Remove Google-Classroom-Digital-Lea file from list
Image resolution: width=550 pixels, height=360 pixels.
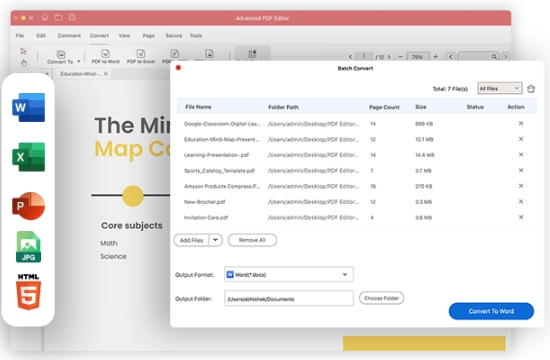(x=521, y=123)
